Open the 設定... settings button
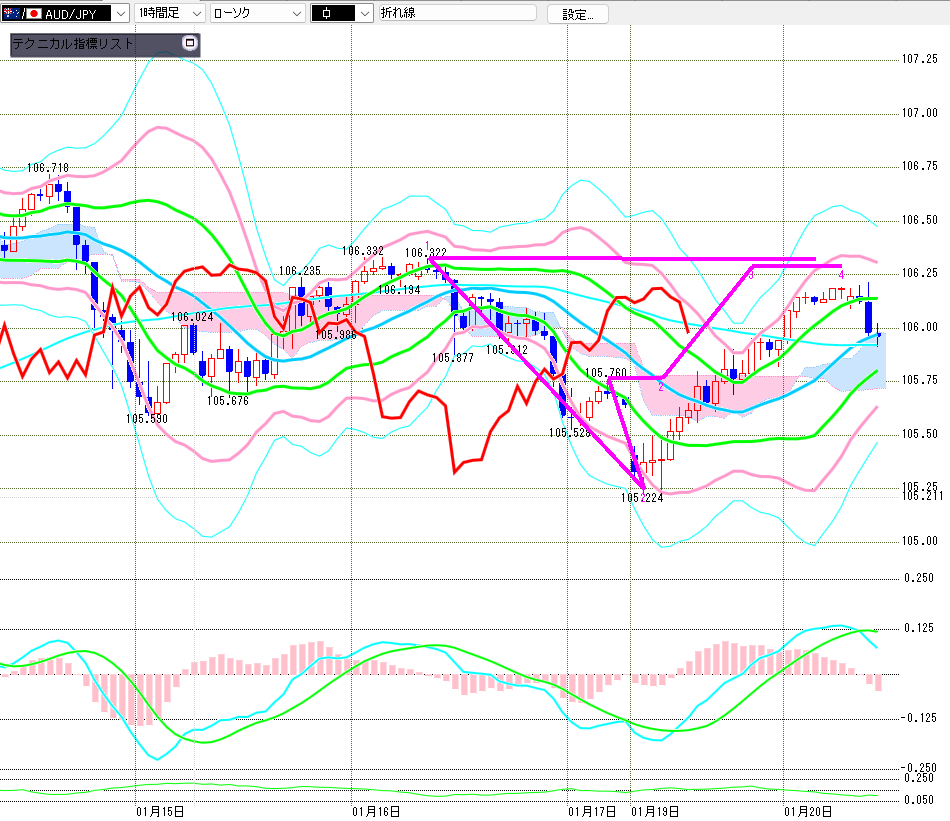The height and width of the screenshot is (821, 950). point(577,14)
